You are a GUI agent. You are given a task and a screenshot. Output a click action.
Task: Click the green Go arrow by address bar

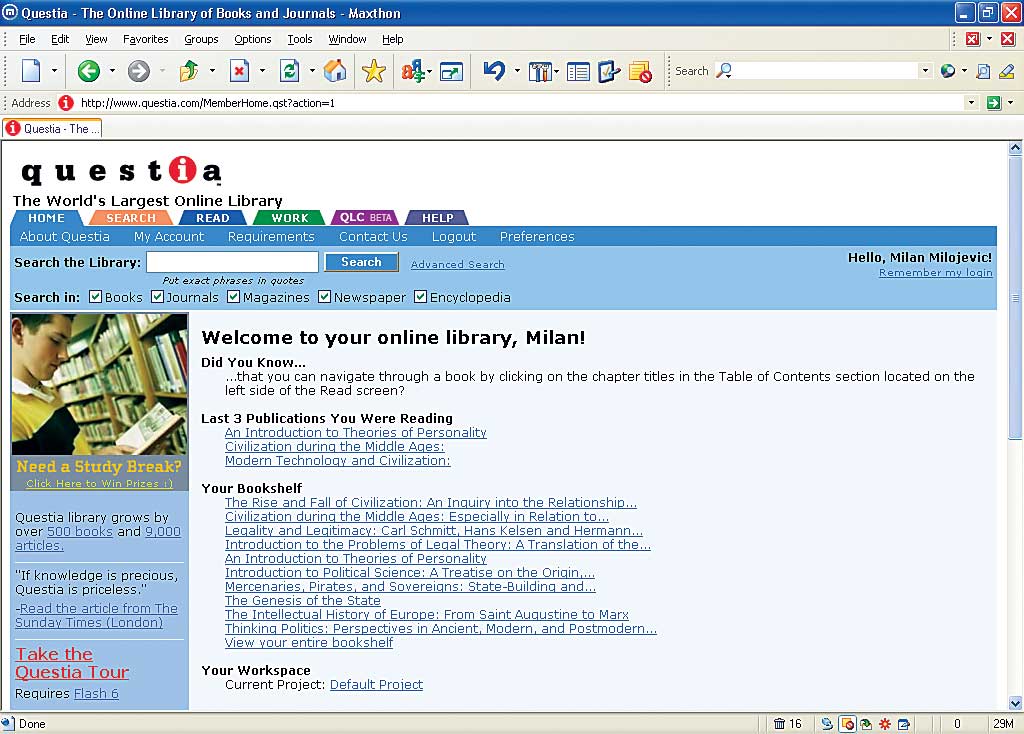pos(993,103)
